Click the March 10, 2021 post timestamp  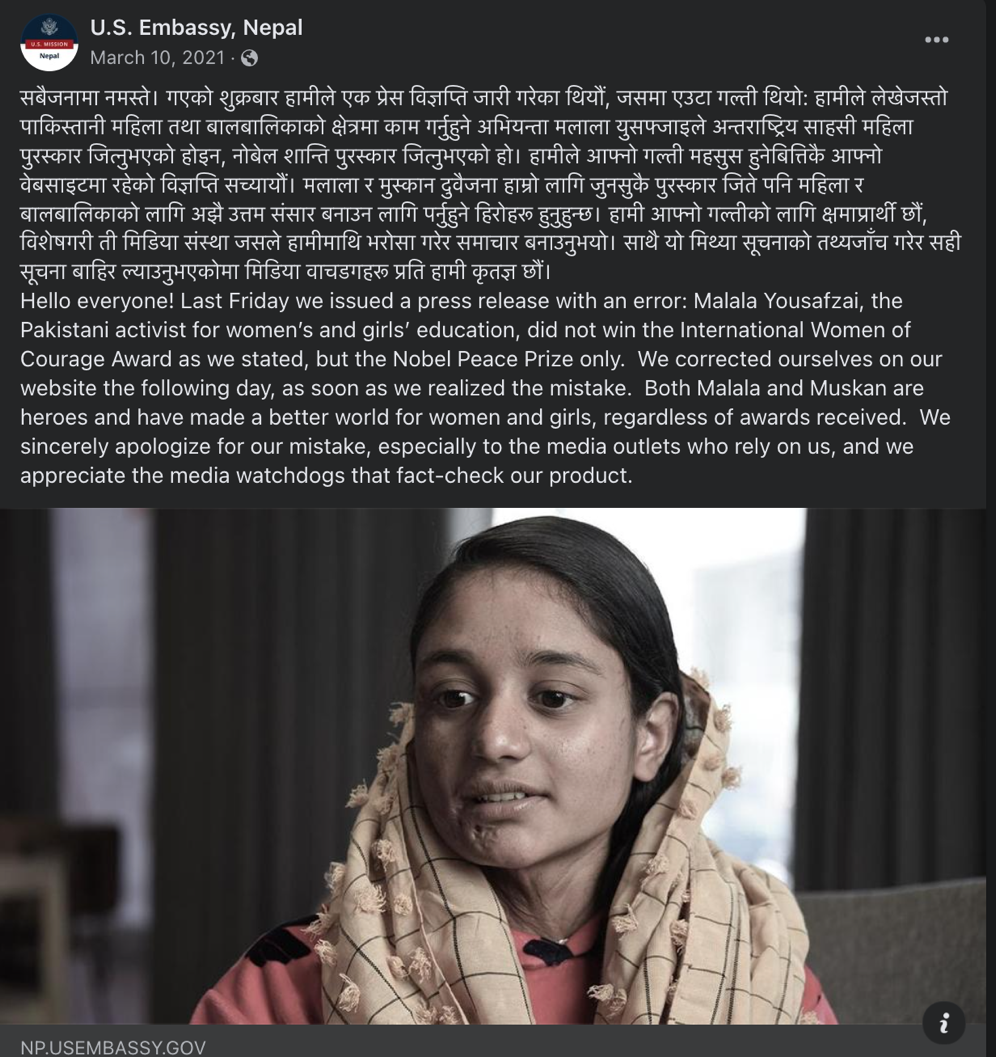[x=157, y=58]
